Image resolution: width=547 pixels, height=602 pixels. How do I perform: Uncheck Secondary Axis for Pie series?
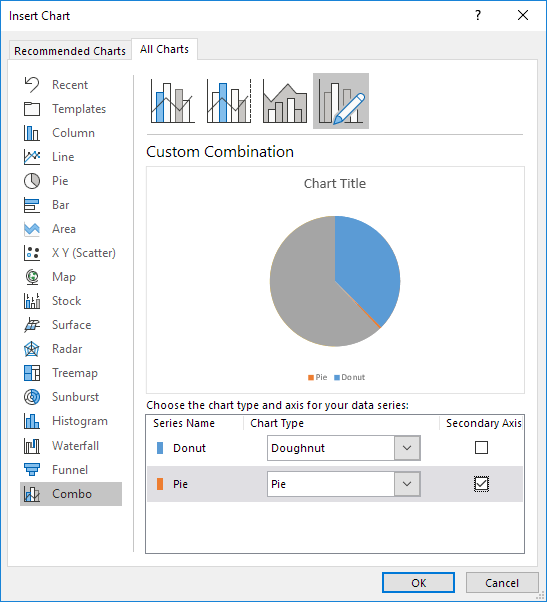(x=481, y=484)
